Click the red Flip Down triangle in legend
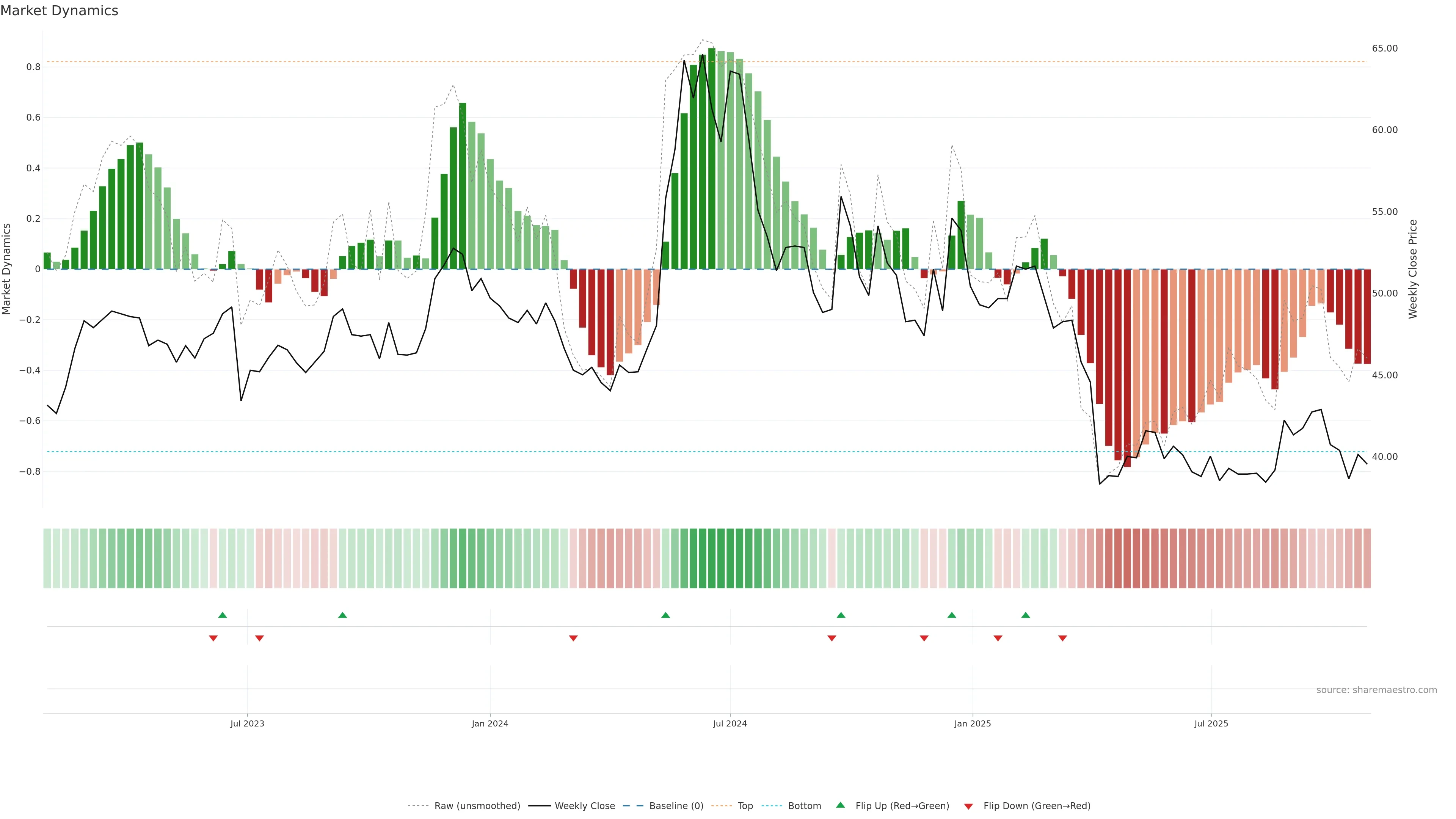 coord(968,806)
